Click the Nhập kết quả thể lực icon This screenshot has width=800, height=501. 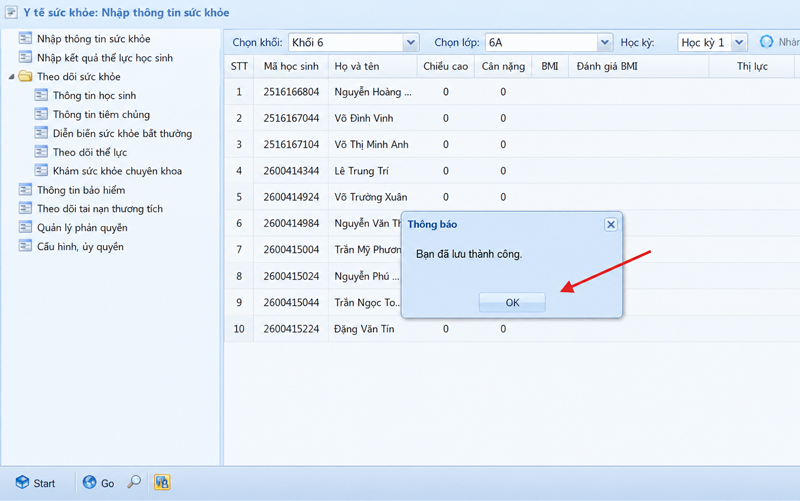(x=25, y=57)
